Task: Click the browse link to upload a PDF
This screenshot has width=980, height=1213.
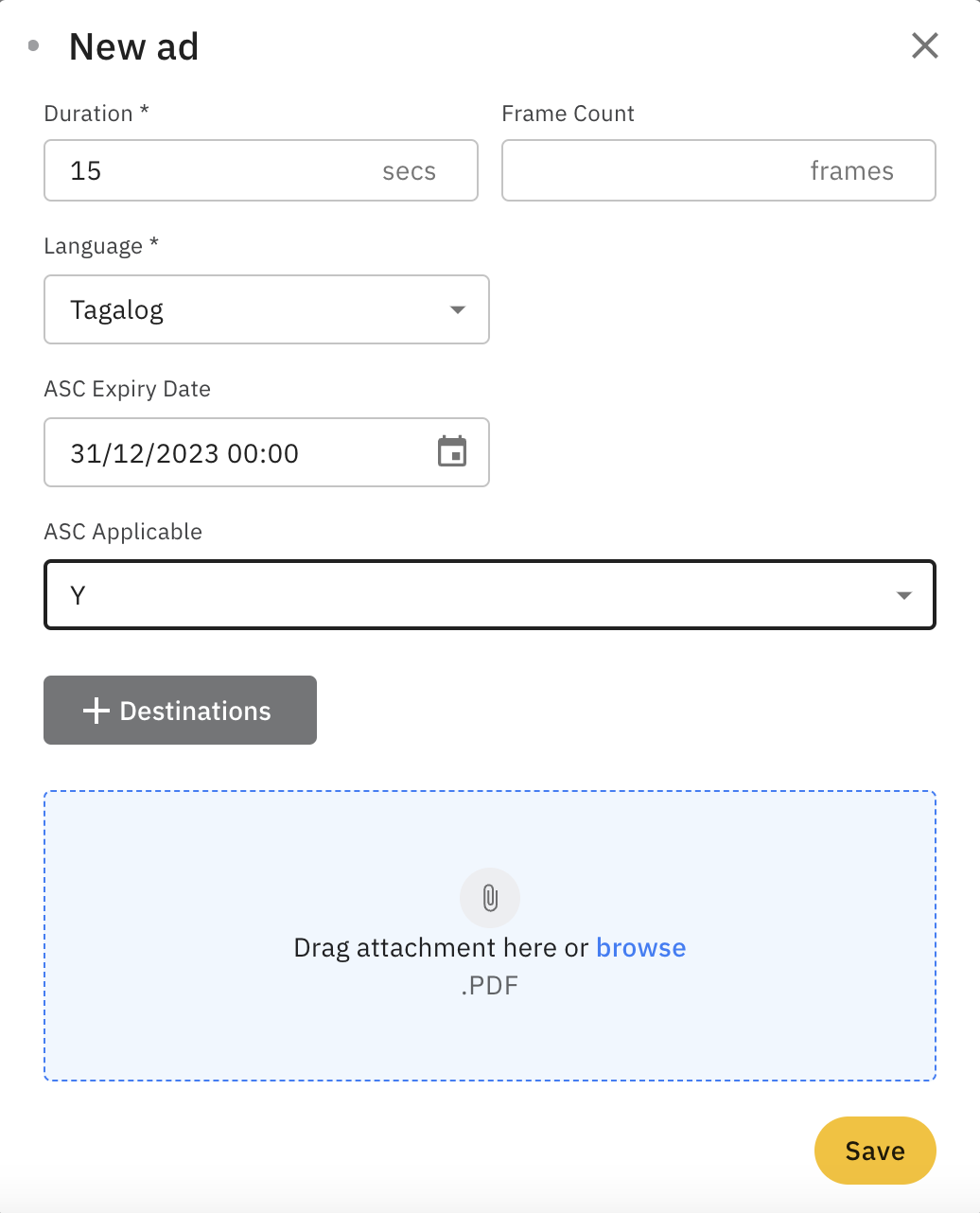Action: pyautogui.click(x=641, y=947)
